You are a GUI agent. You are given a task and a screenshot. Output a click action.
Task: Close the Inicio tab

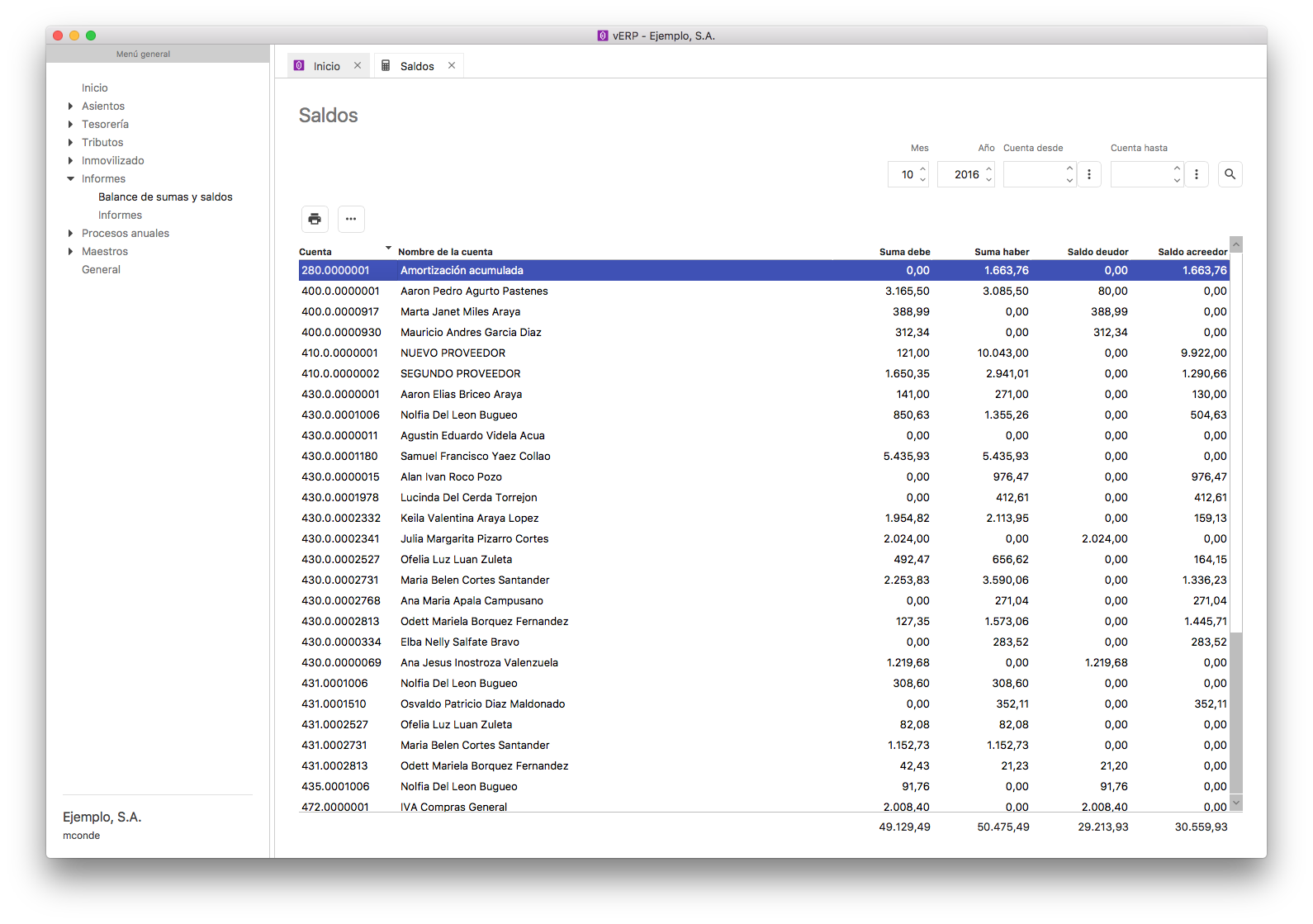(358, 66)
